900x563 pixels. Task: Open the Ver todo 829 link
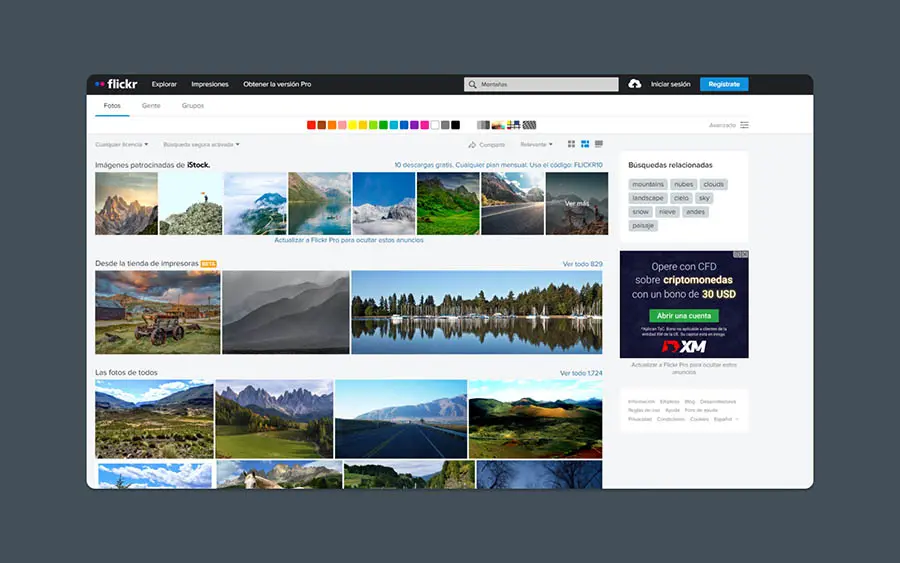click(x=582, y=264)
